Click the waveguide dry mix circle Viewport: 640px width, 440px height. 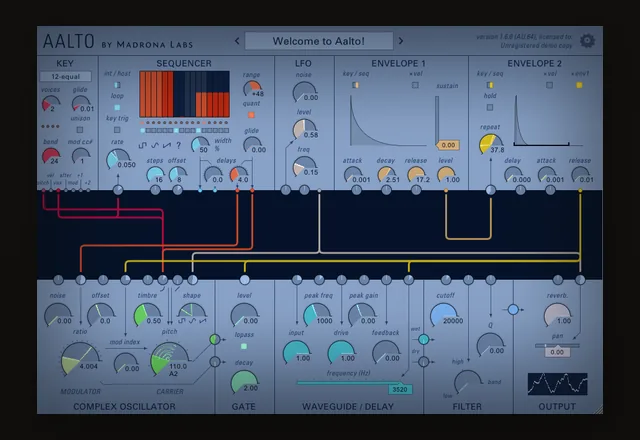(x=424, y=362)
